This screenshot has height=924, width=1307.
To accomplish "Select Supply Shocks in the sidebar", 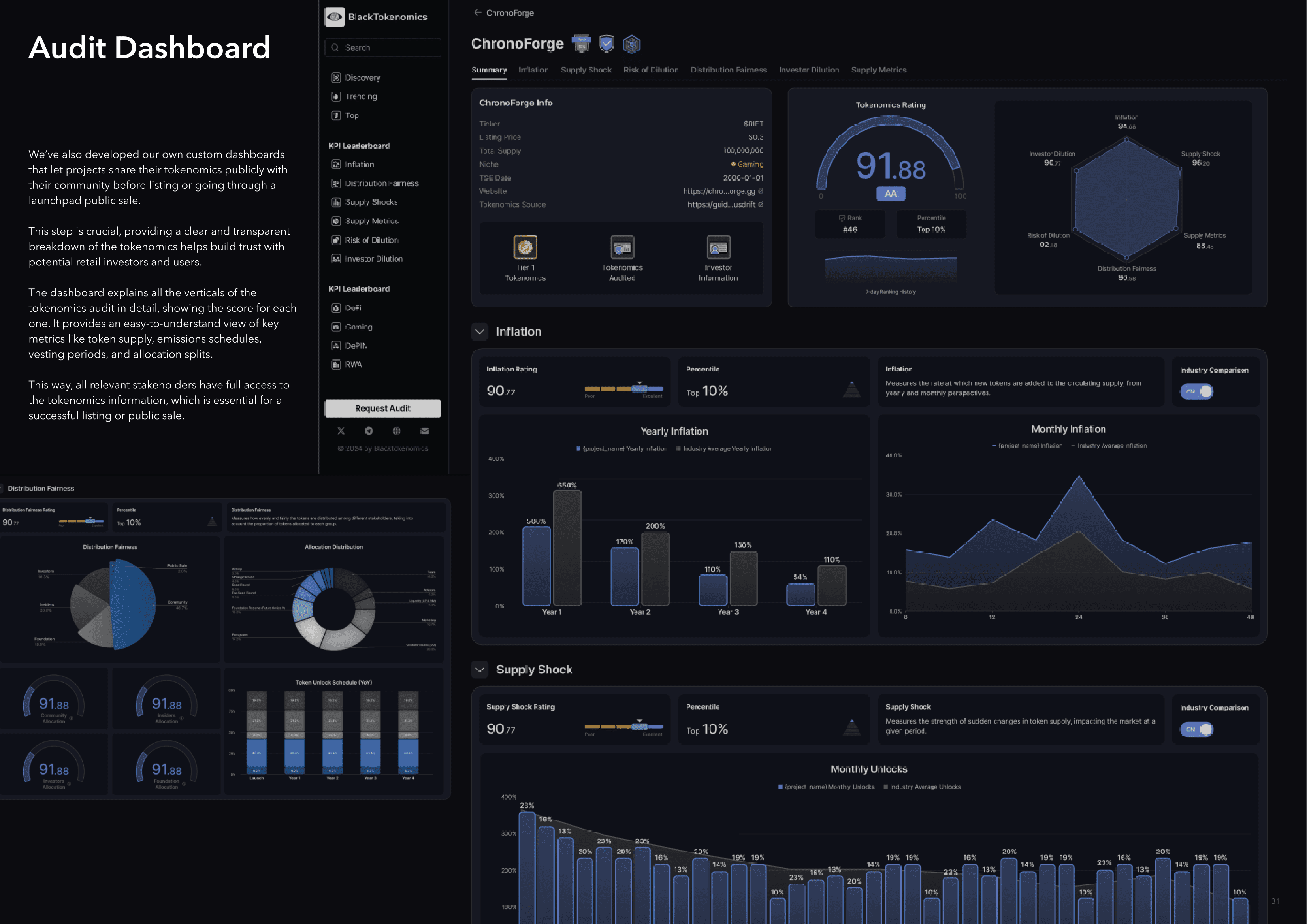I will click(364, 202).
